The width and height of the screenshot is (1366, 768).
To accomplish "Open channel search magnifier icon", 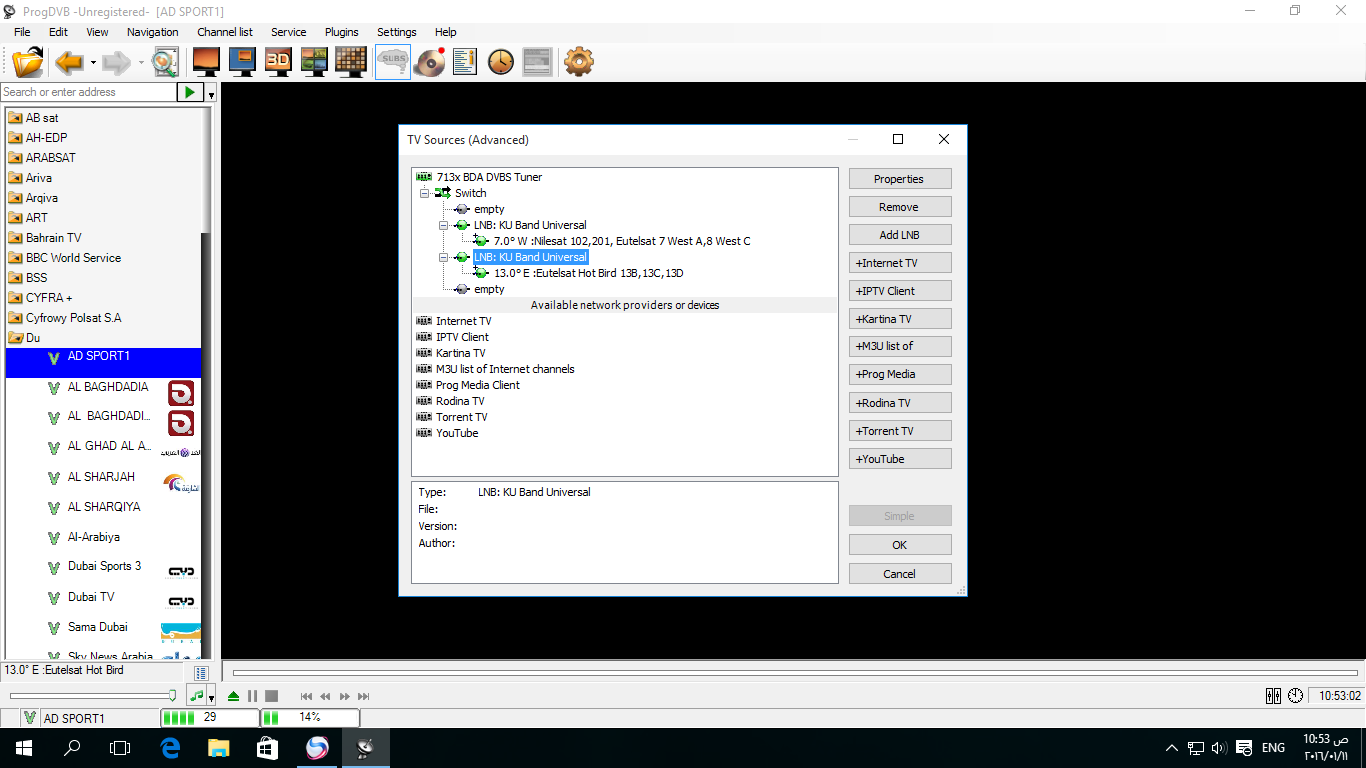I will coord(164,62).
